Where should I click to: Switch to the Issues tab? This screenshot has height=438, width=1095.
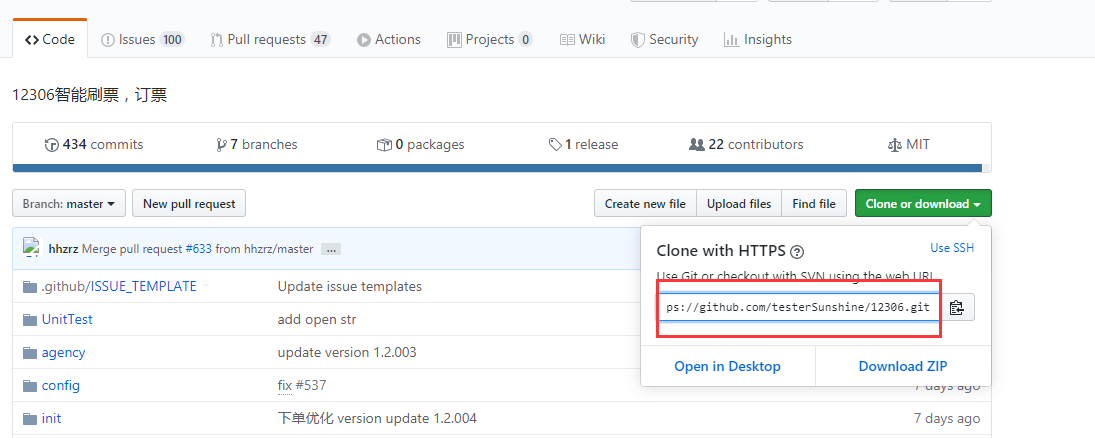tap(142, 39)
